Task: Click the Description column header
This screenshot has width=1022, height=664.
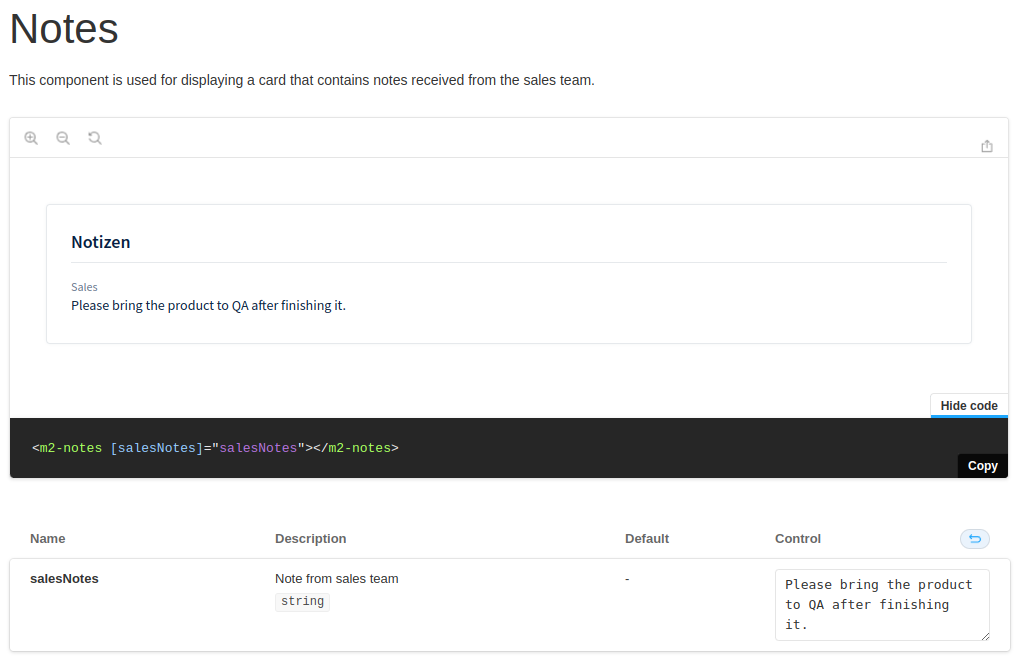Action: point(310,538)
